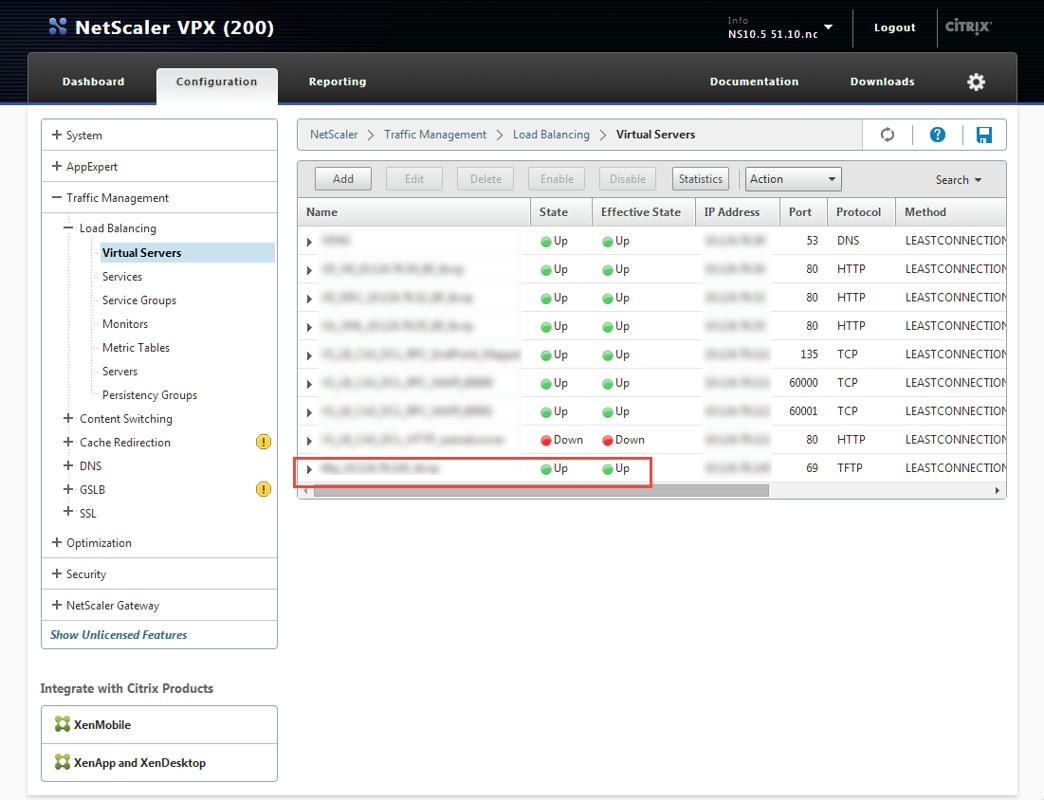Screen dimensions: 1044x800
Task: Click the XenApp and XenDesktop icon
Action: pos(63,763)
